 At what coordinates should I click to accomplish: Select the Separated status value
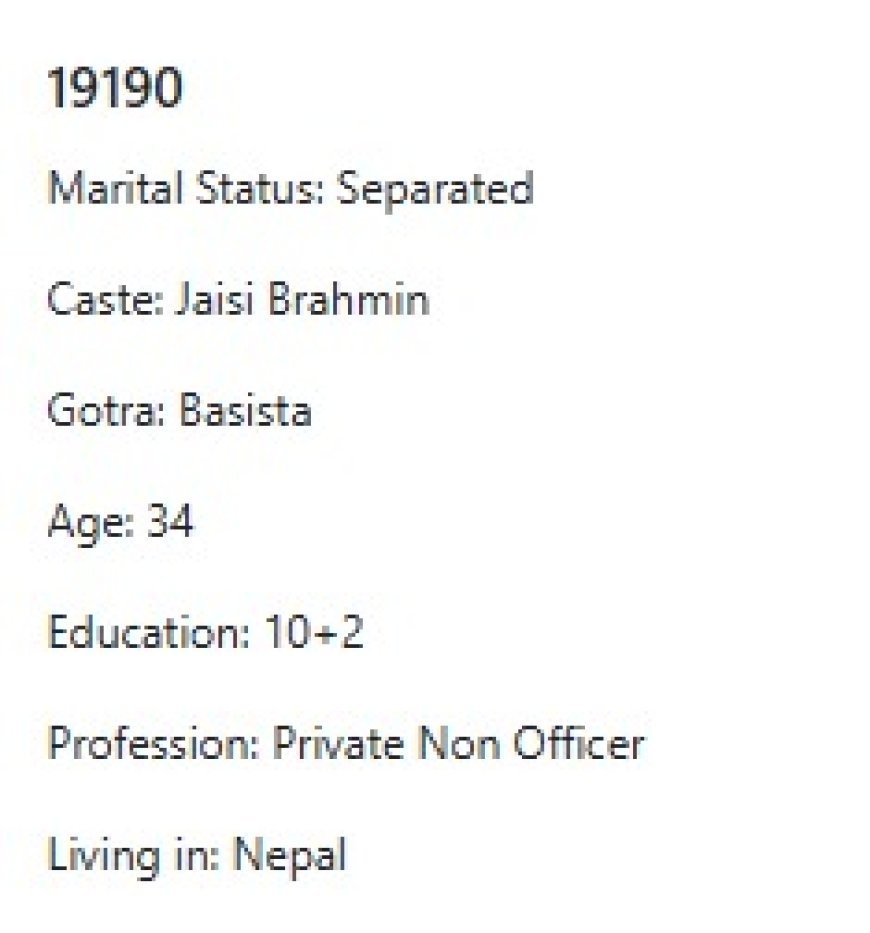434,189
